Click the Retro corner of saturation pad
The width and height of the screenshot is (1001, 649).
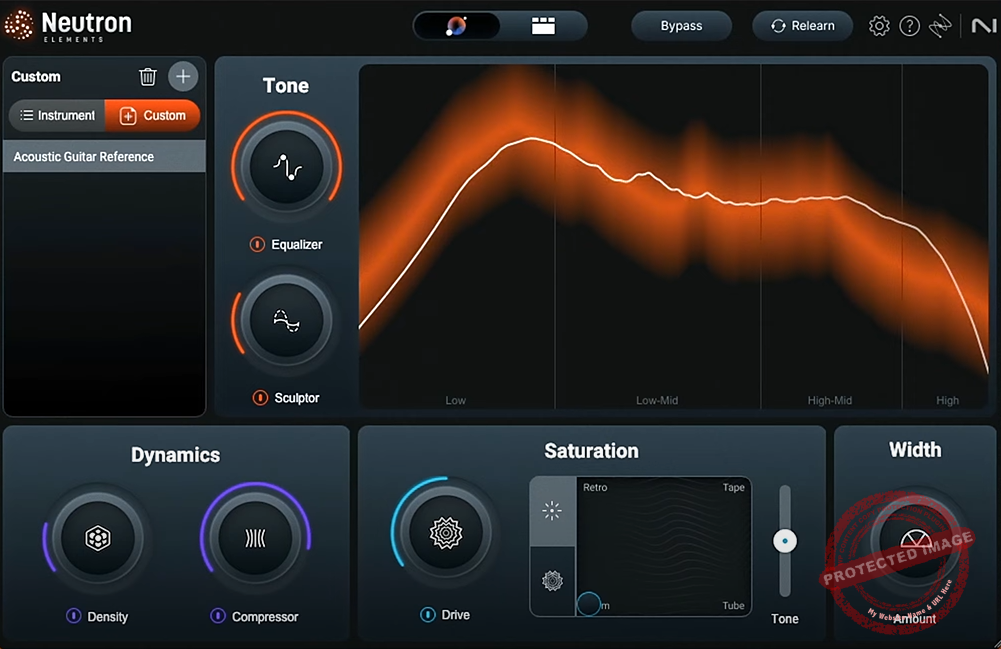[595, 488]
